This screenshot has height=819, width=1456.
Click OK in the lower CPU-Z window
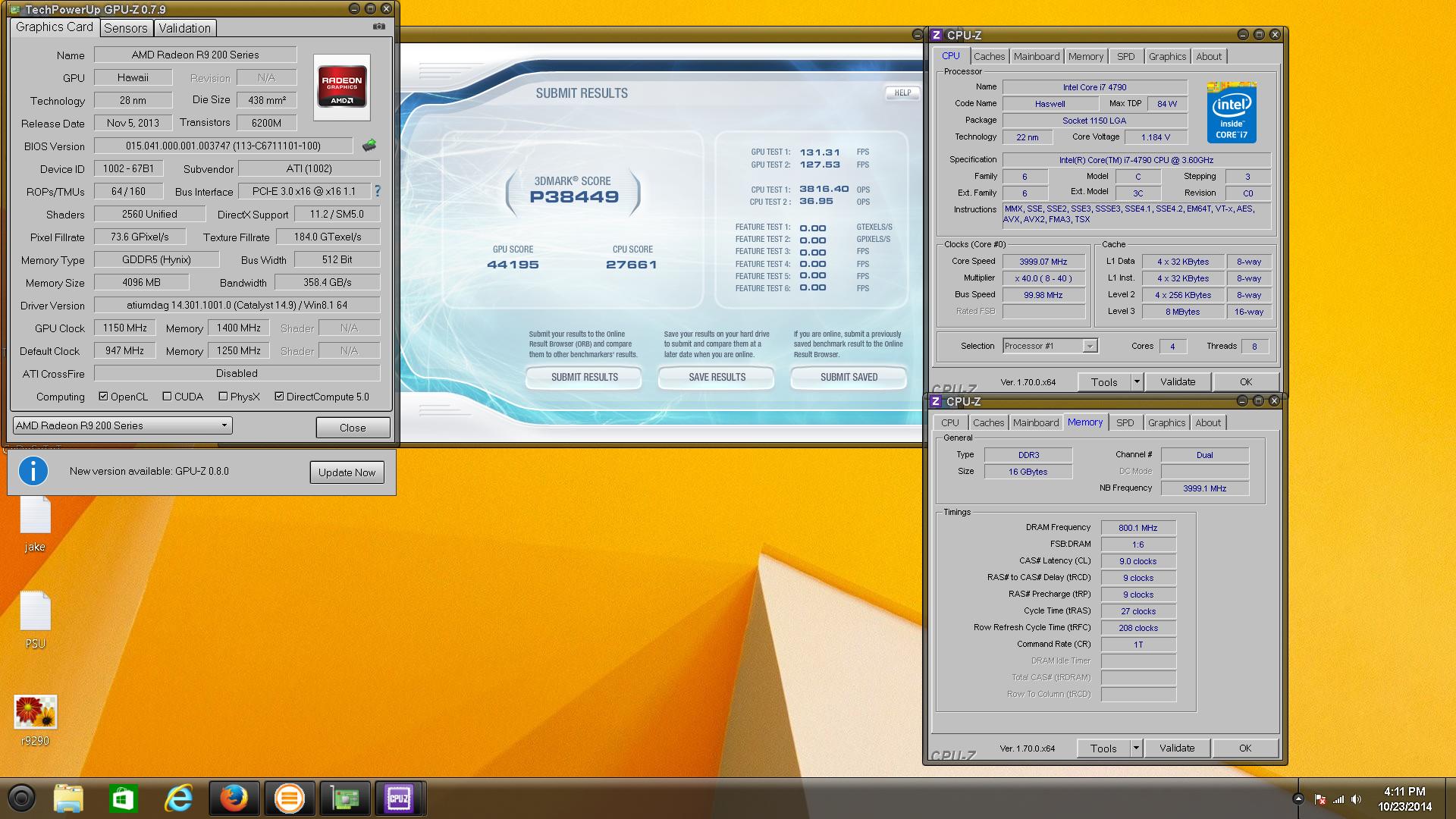click(x=1245, y=748)
